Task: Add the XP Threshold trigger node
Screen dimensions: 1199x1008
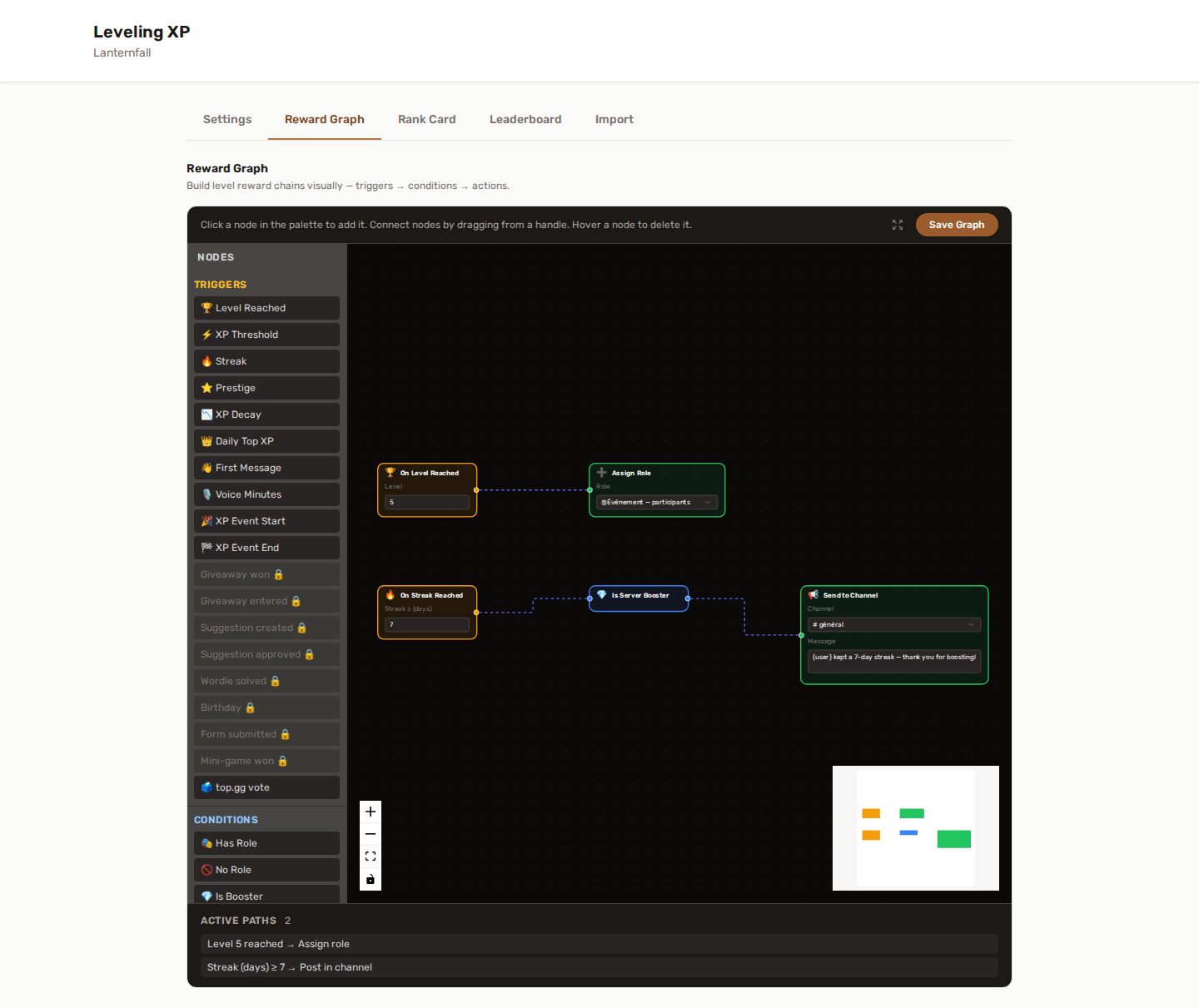Action: point(266,335)
